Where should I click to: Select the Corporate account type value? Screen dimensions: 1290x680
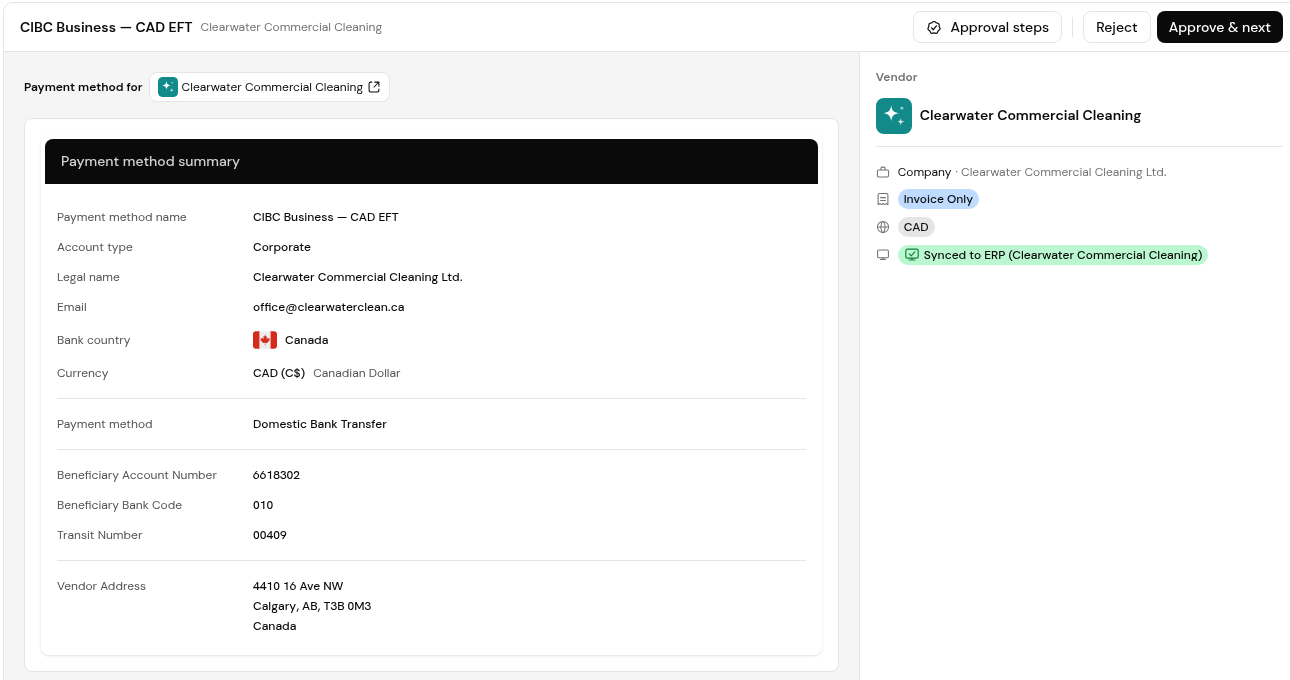point(282,247)
